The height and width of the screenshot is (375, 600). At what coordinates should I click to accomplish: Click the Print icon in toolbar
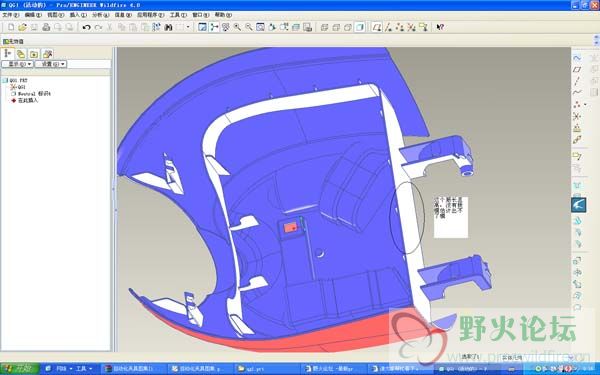(x=46, y=27)
